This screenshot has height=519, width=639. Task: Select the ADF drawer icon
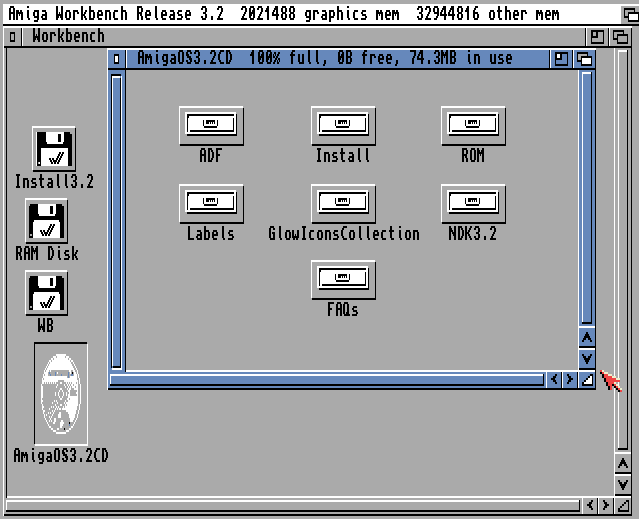211,125
